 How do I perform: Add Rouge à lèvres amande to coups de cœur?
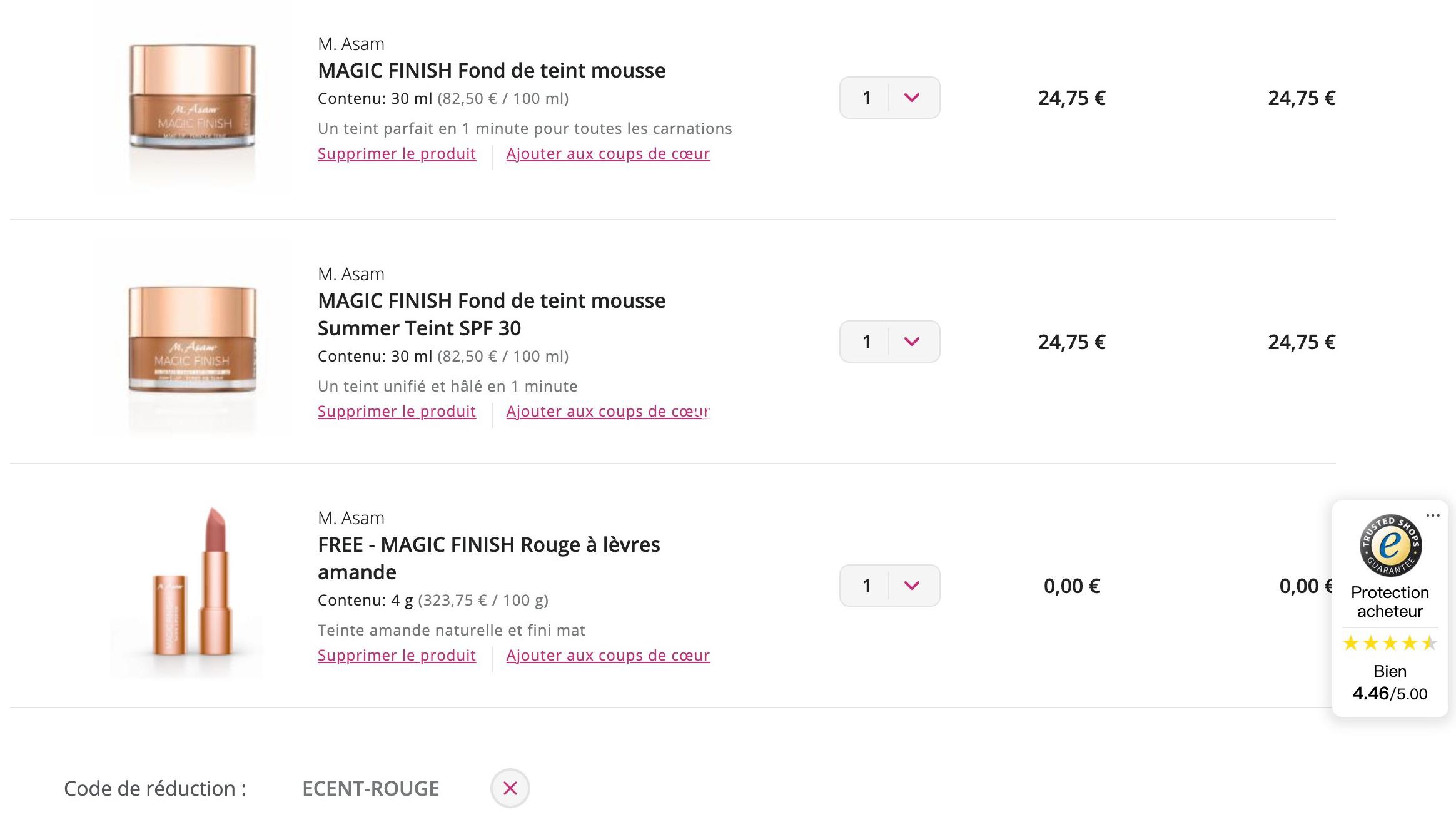click(608, 656)
